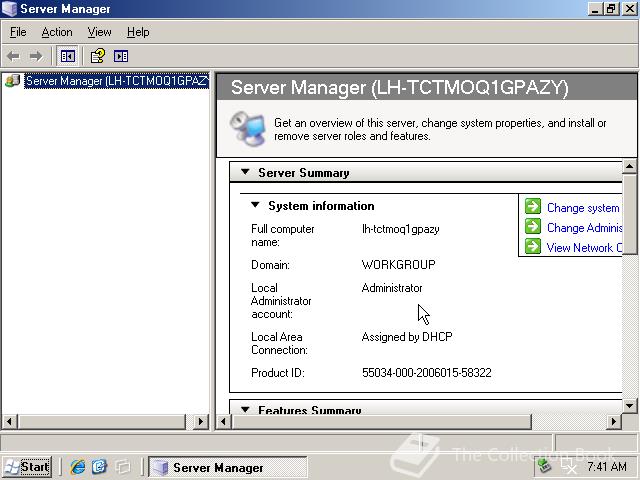
Task: Click Show Desktop quick launch icon
Action: pyautogui.click(x=122, y=466)
